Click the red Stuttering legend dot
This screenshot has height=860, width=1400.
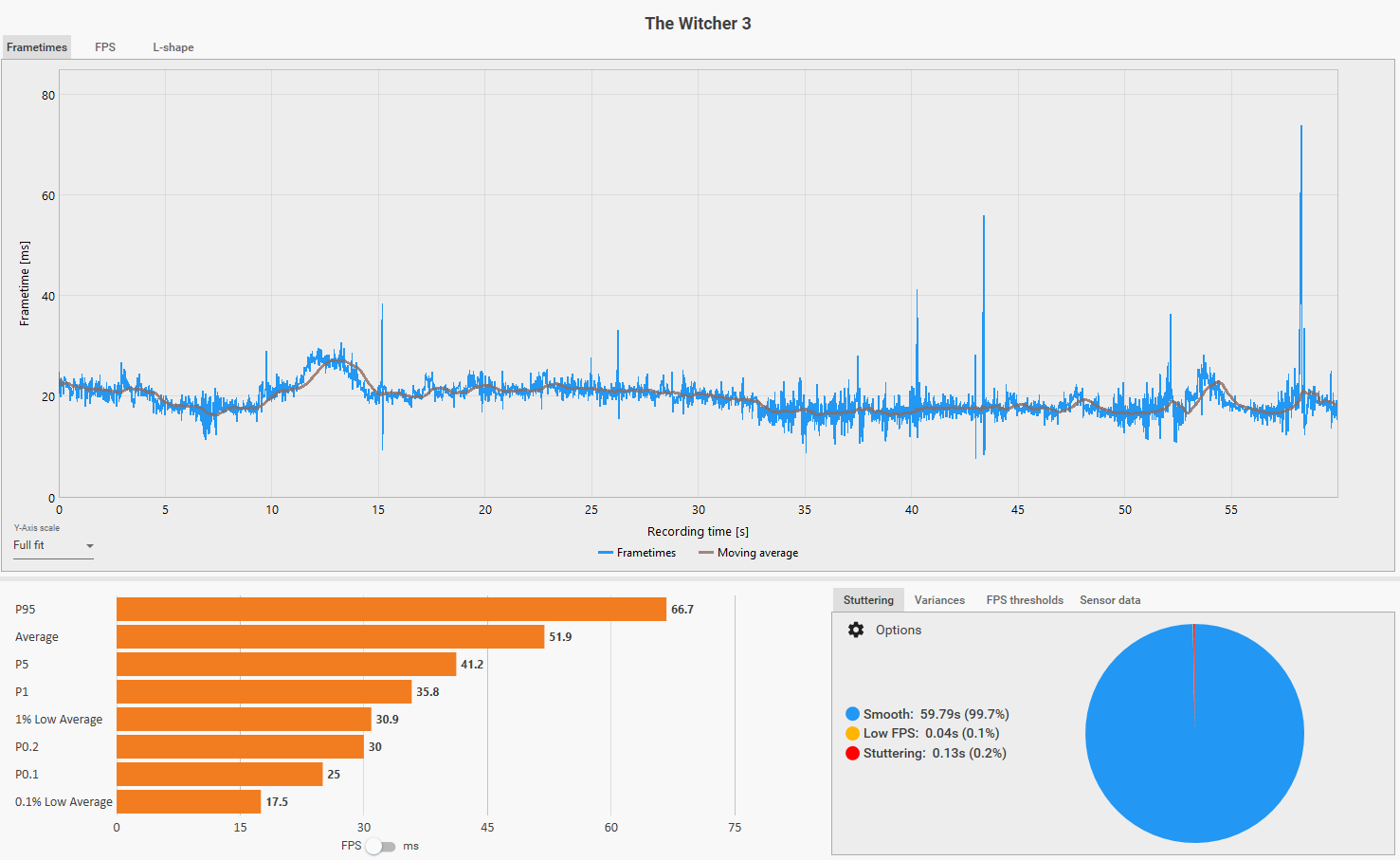point(852,753)
